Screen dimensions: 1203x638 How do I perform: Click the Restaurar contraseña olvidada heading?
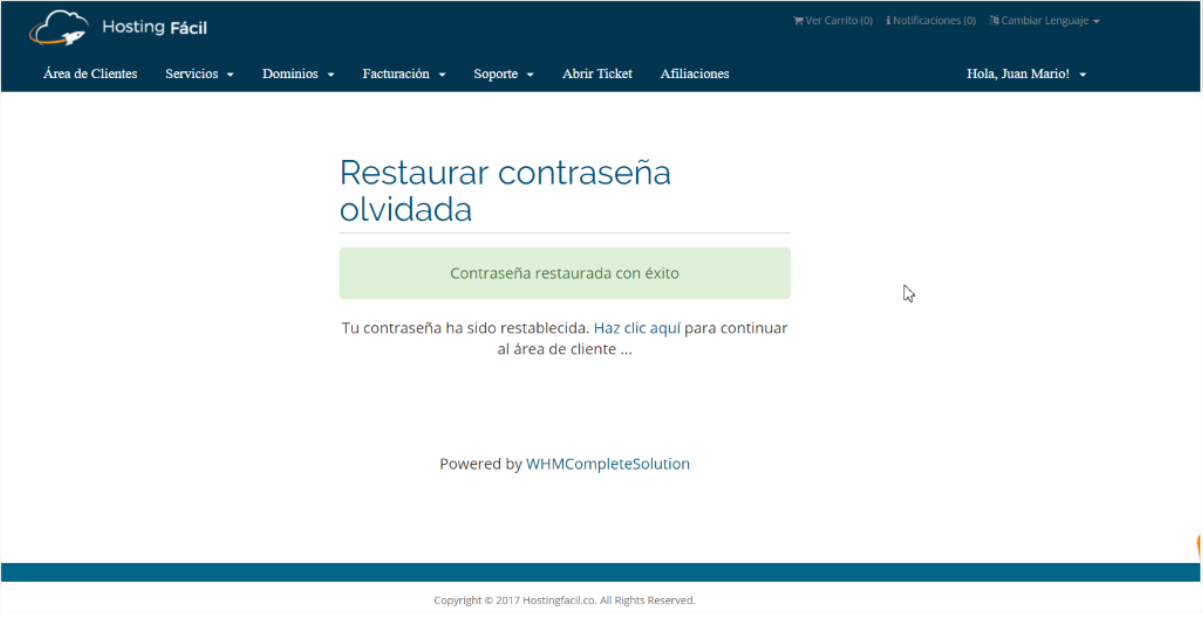click(x=505, y=191)
